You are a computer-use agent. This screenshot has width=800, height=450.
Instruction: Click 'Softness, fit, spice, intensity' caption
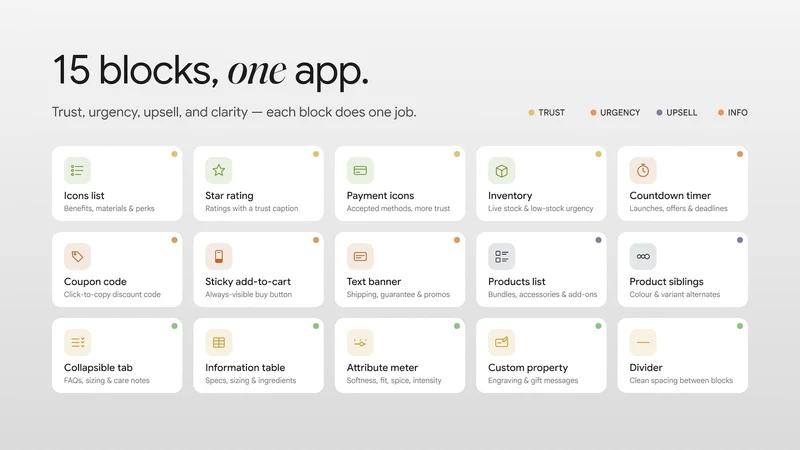[x=394, y=381]
